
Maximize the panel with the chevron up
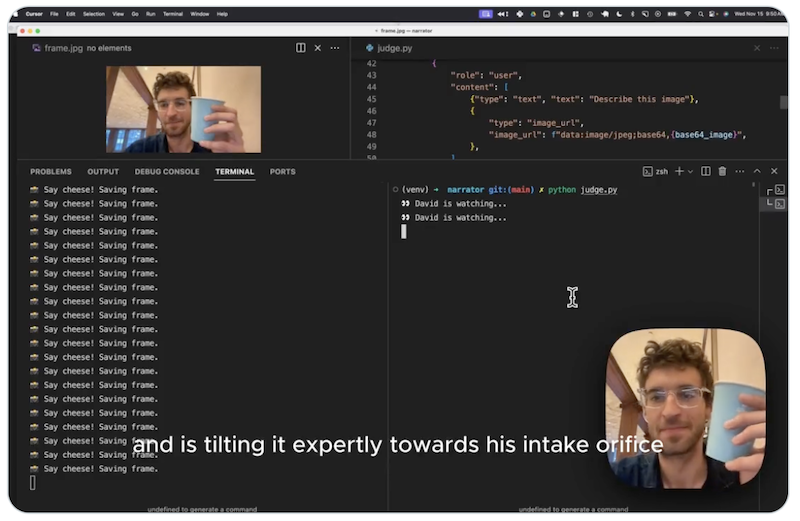pyautogui.click(x=757, y=171)
